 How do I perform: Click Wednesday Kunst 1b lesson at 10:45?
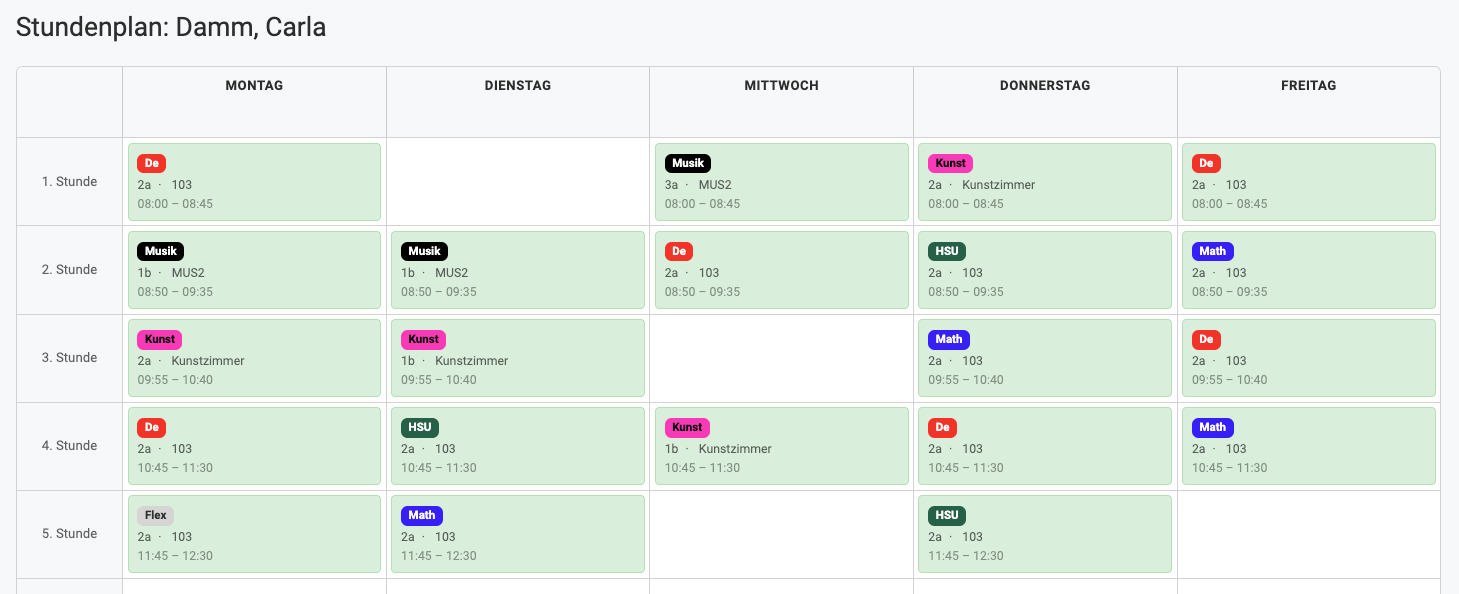(x=782, y=446)
